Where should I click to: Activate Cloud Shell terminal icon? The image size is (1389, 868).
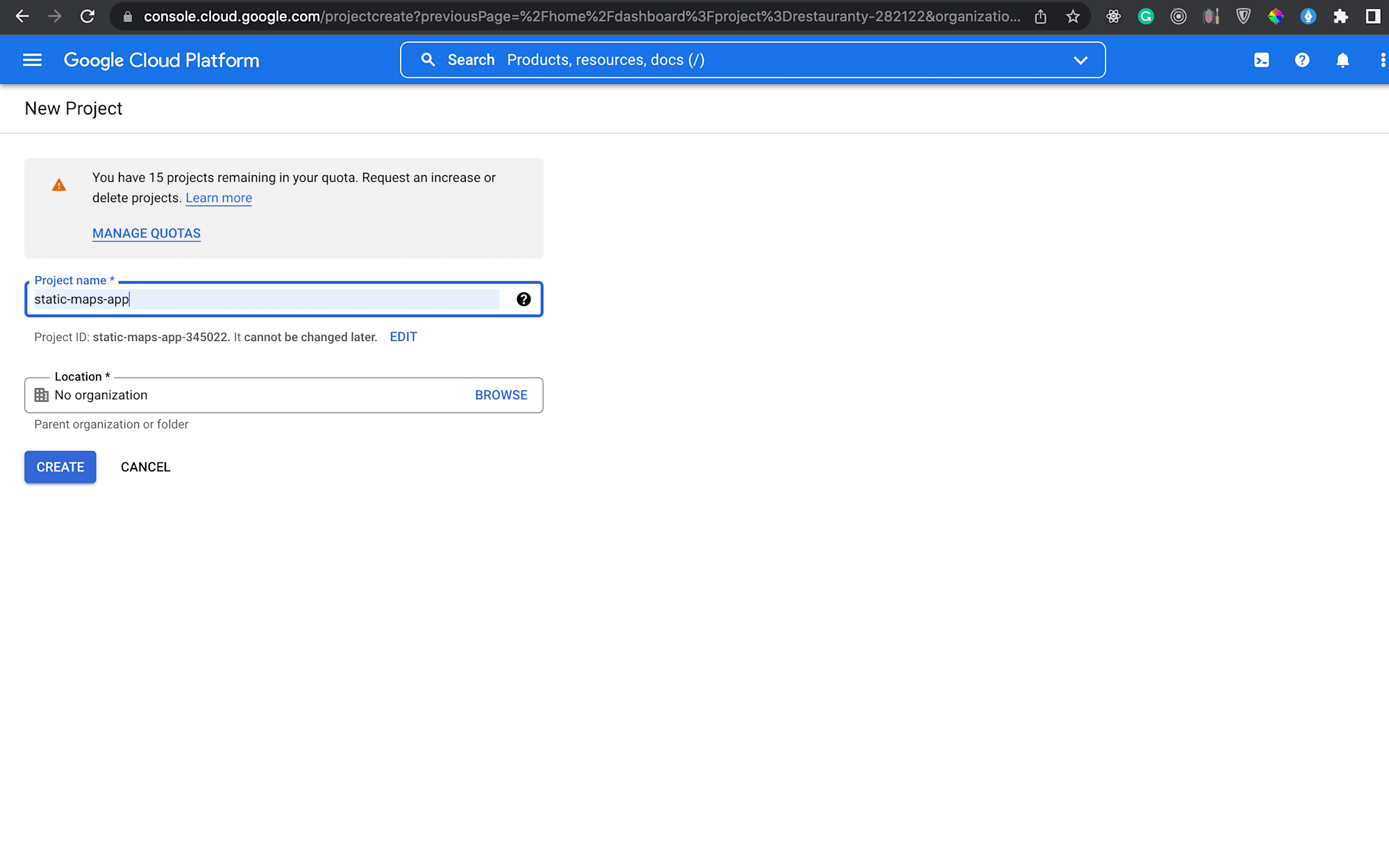(1261, 60)
